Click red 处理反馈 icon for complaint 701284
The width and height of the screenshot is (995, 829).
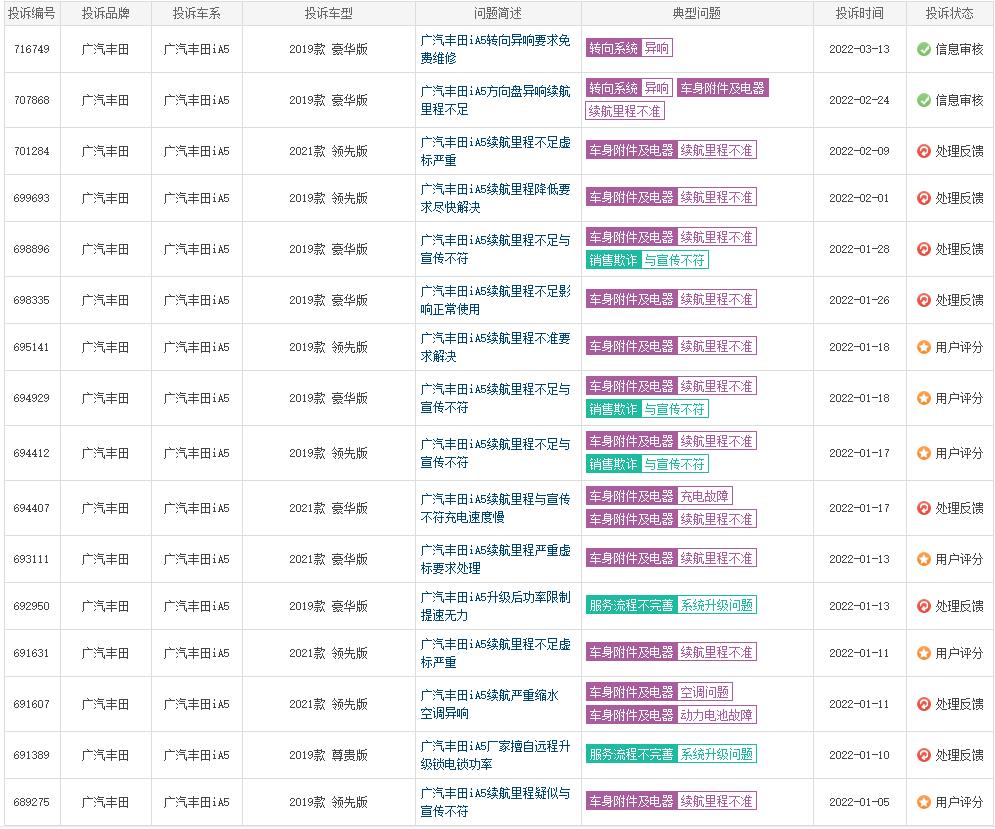(x=924, y=151)
